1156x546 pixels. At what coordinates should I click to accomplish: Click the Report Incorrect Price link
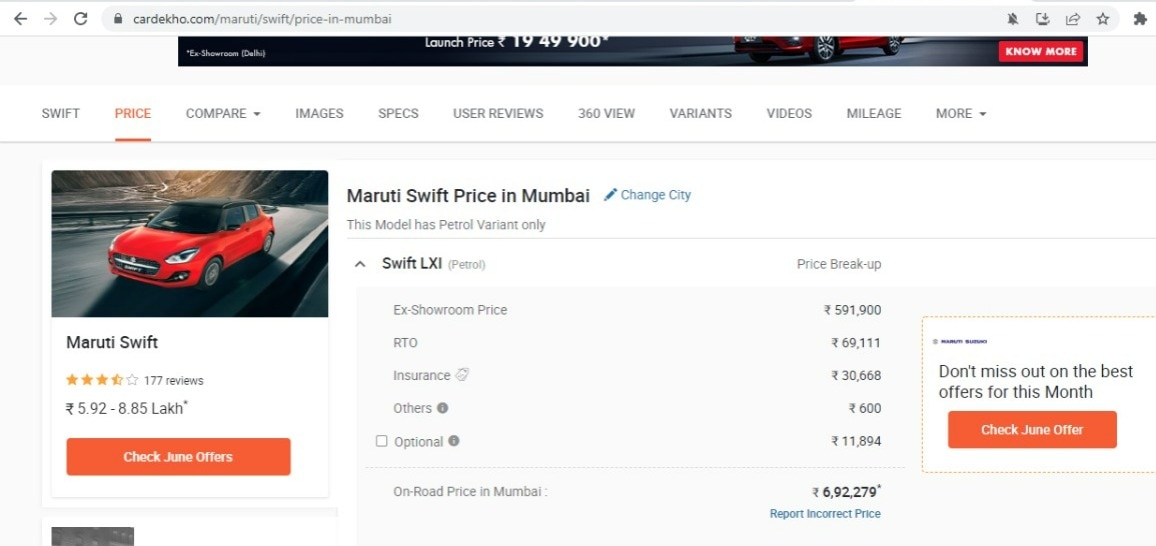pyautogui.click(x=825, y=514)
